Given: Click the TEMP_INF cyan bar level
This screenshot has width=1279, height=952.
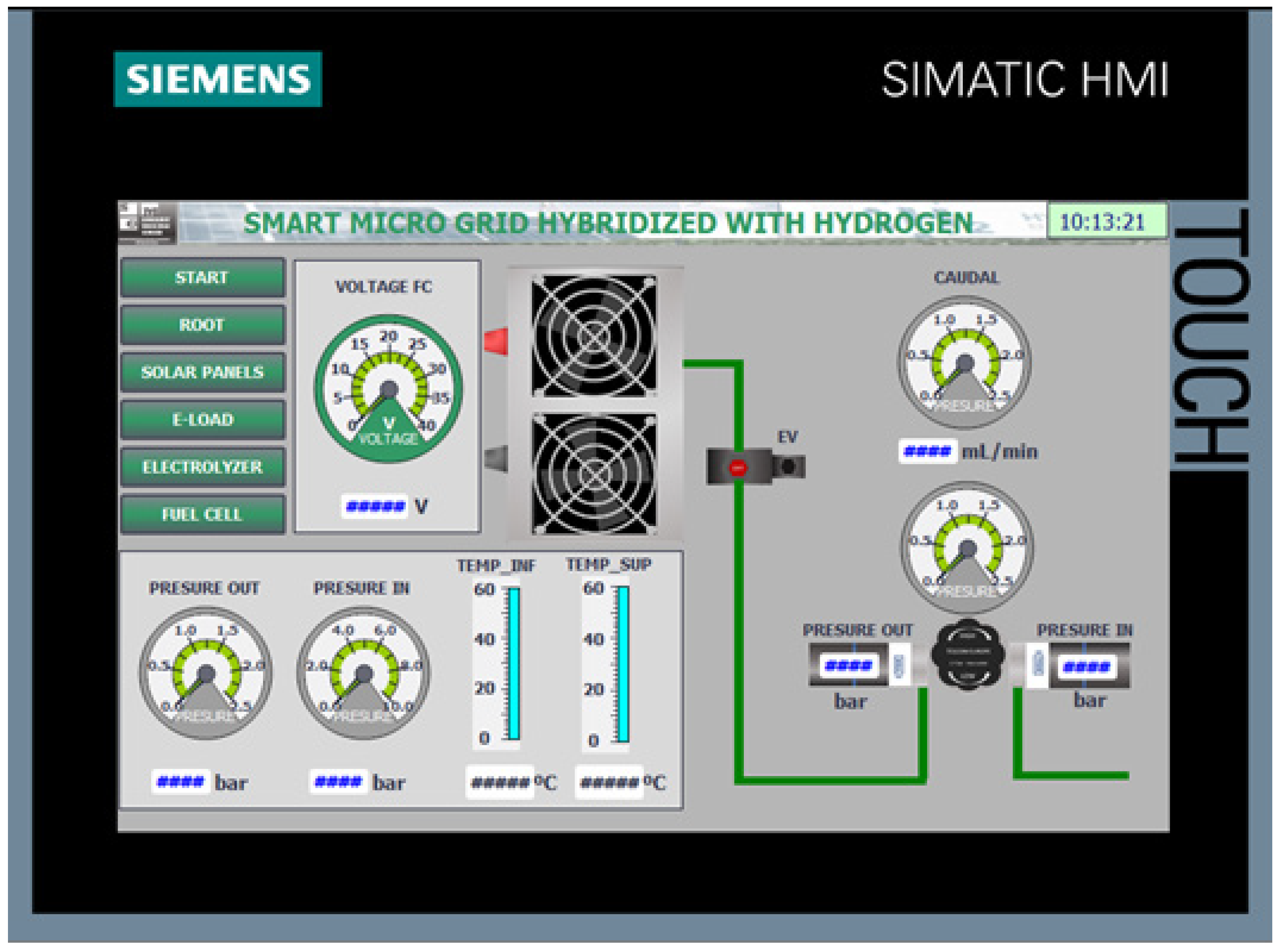Looking at the screenshot, I should coord(514,664).
